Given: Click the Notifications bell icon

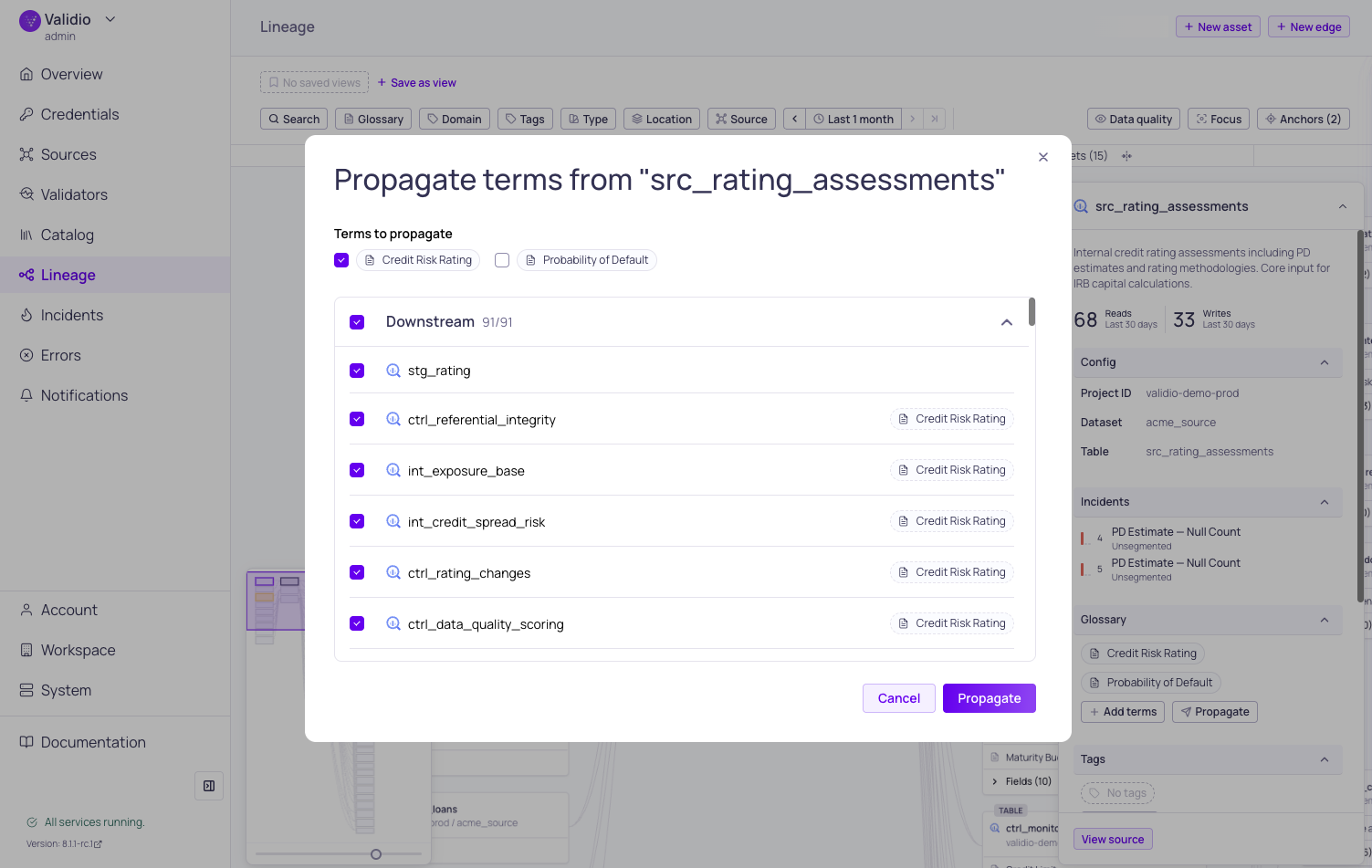Looking at the screenshot, I should coord(26,395).
